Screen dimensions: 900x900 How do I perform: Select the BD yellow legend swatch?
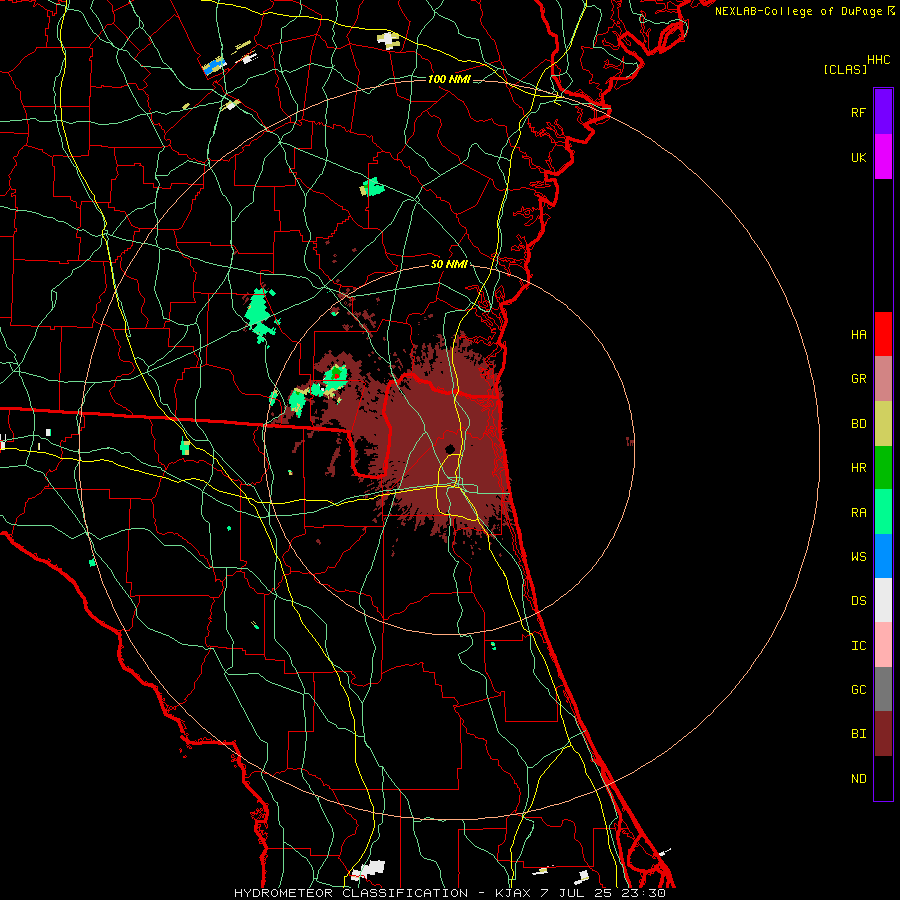point(883,424)
